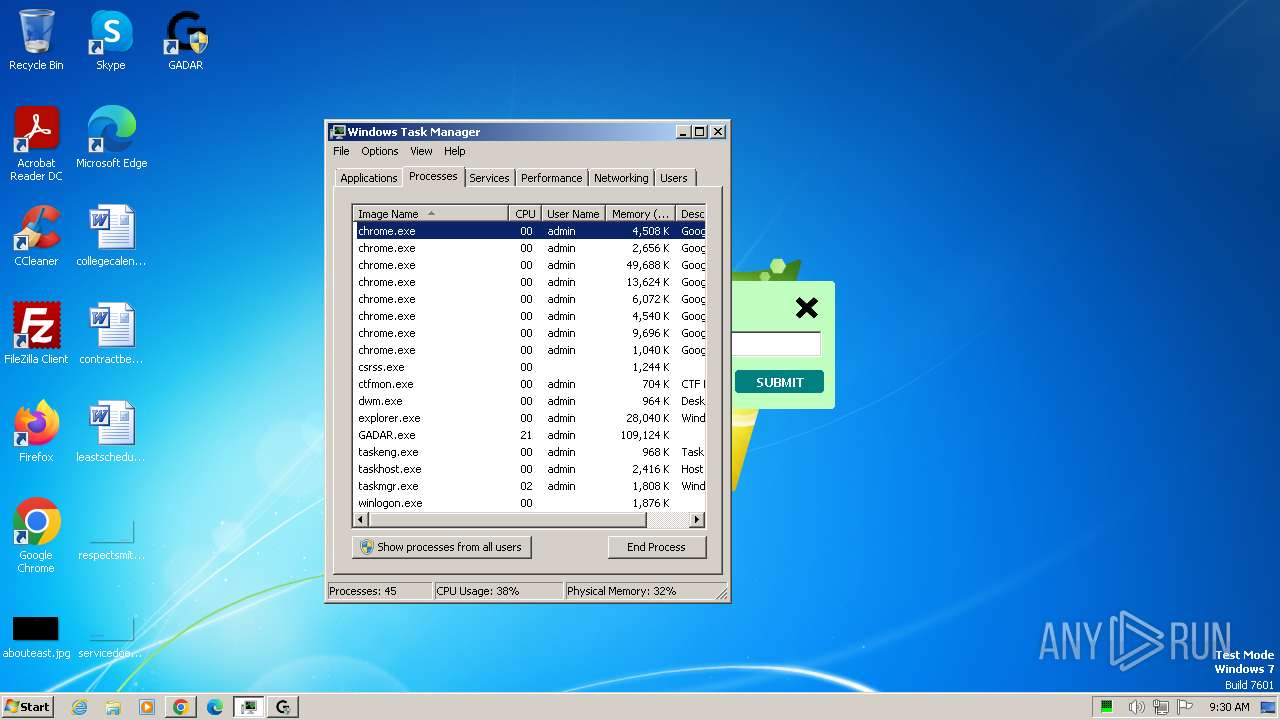Sort processes by User Name column header
The height and width of the screenshot is (720, 1280).
573,213
